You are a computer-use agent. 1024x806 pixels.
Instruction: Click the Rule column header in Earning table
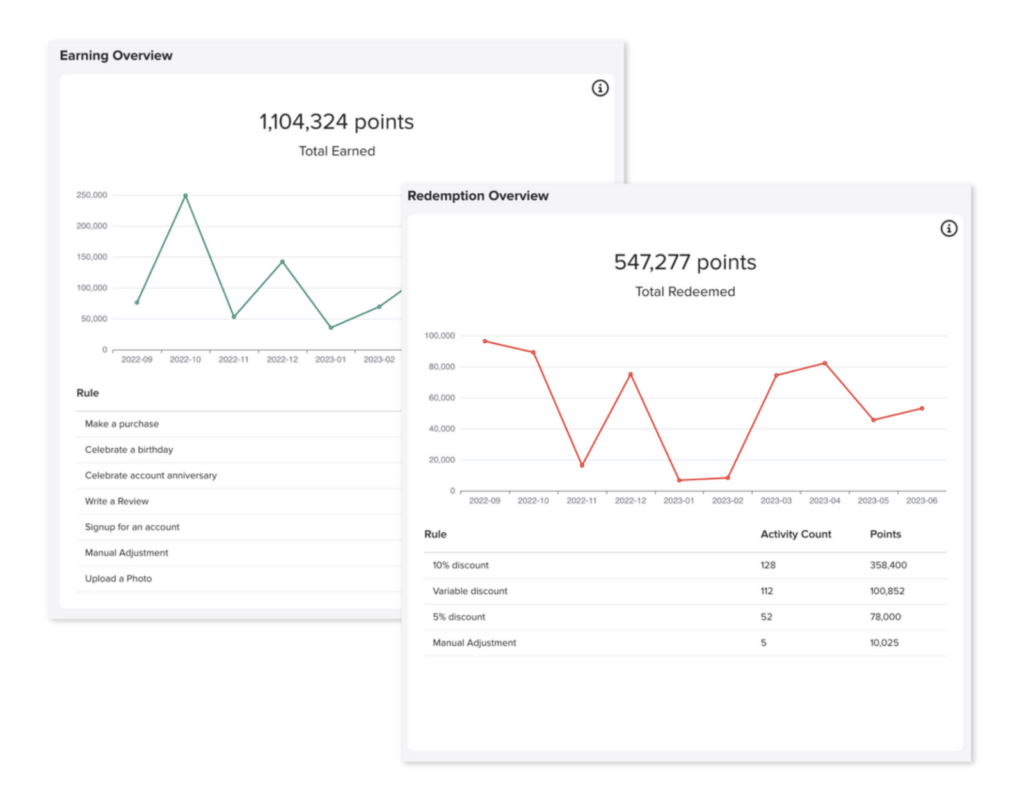tap(88, 393)
